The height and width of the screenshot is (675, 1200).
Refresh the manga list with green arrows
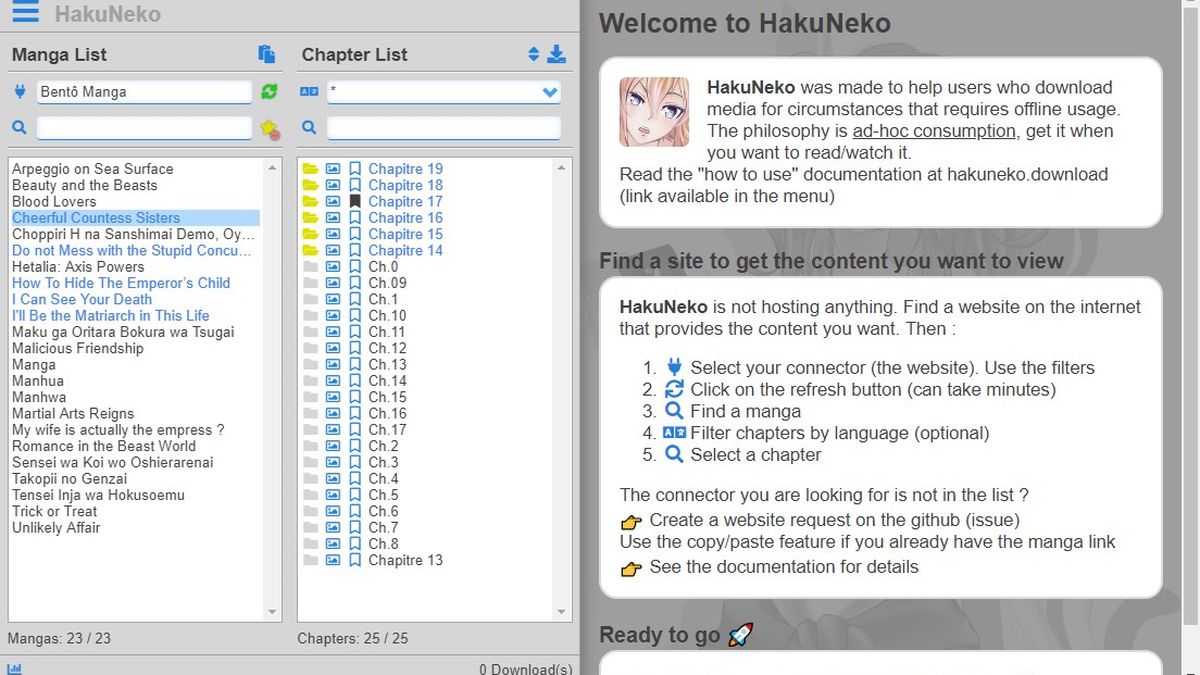[x=269, y=92]
